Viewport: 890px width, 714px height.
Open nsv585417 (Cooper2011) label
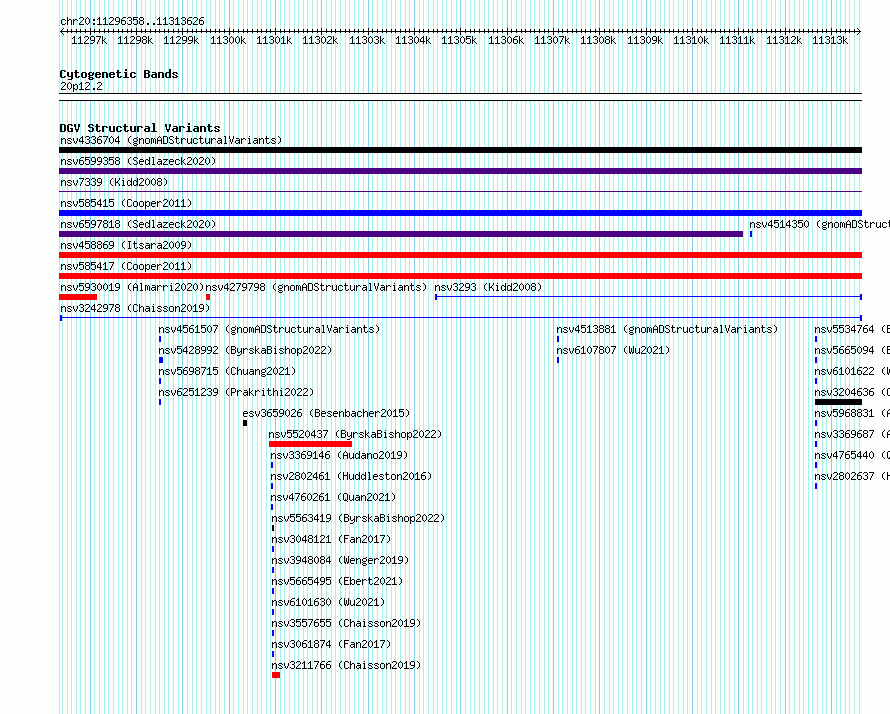pyautogui.click(x=126, y=266)
